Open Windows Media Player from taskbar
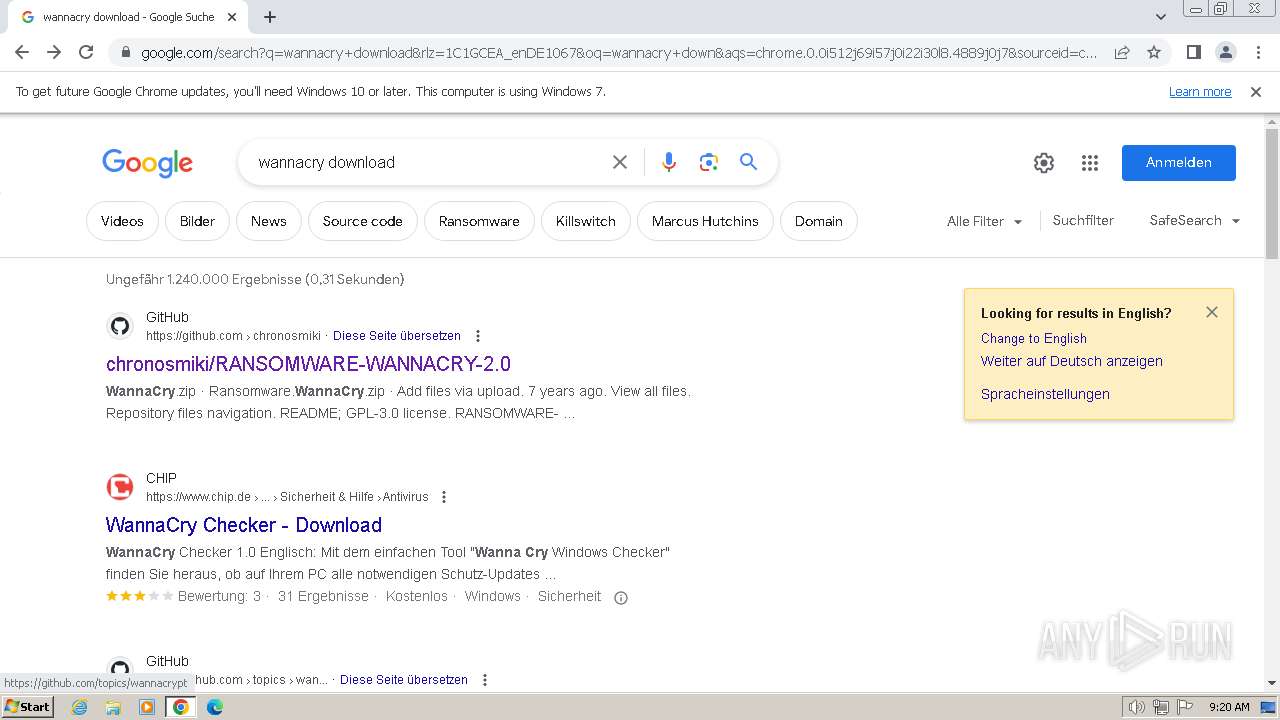The width and height of the screenshot is (1280, 720). point(147,707)
